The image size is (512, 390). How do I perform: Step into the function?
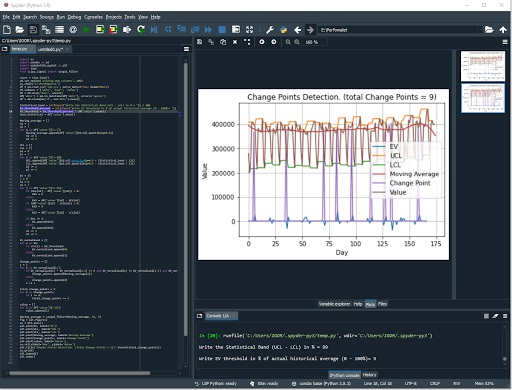(181, 29)
